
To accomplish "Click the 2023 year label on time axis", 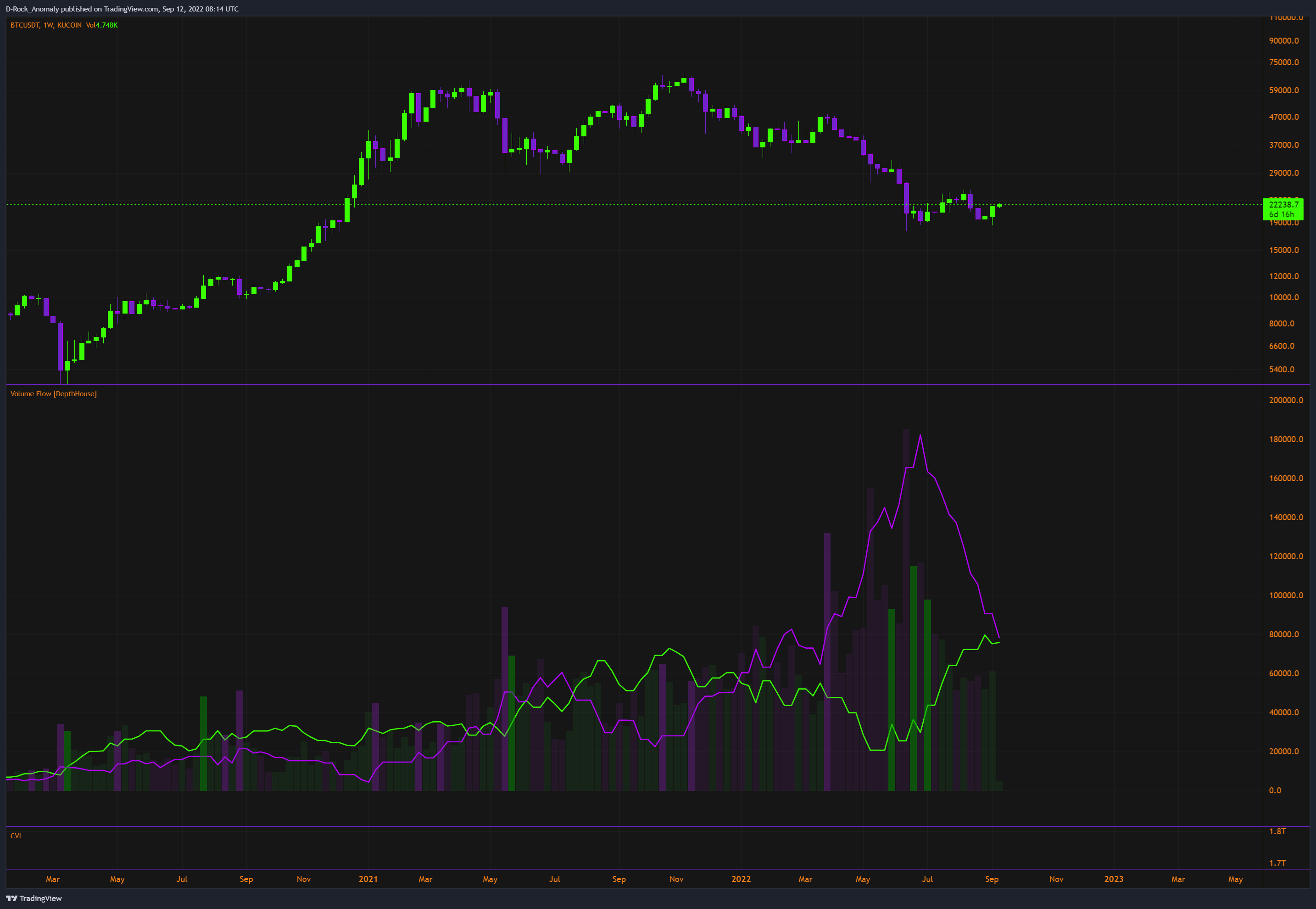I will (x=1114, y=879).
